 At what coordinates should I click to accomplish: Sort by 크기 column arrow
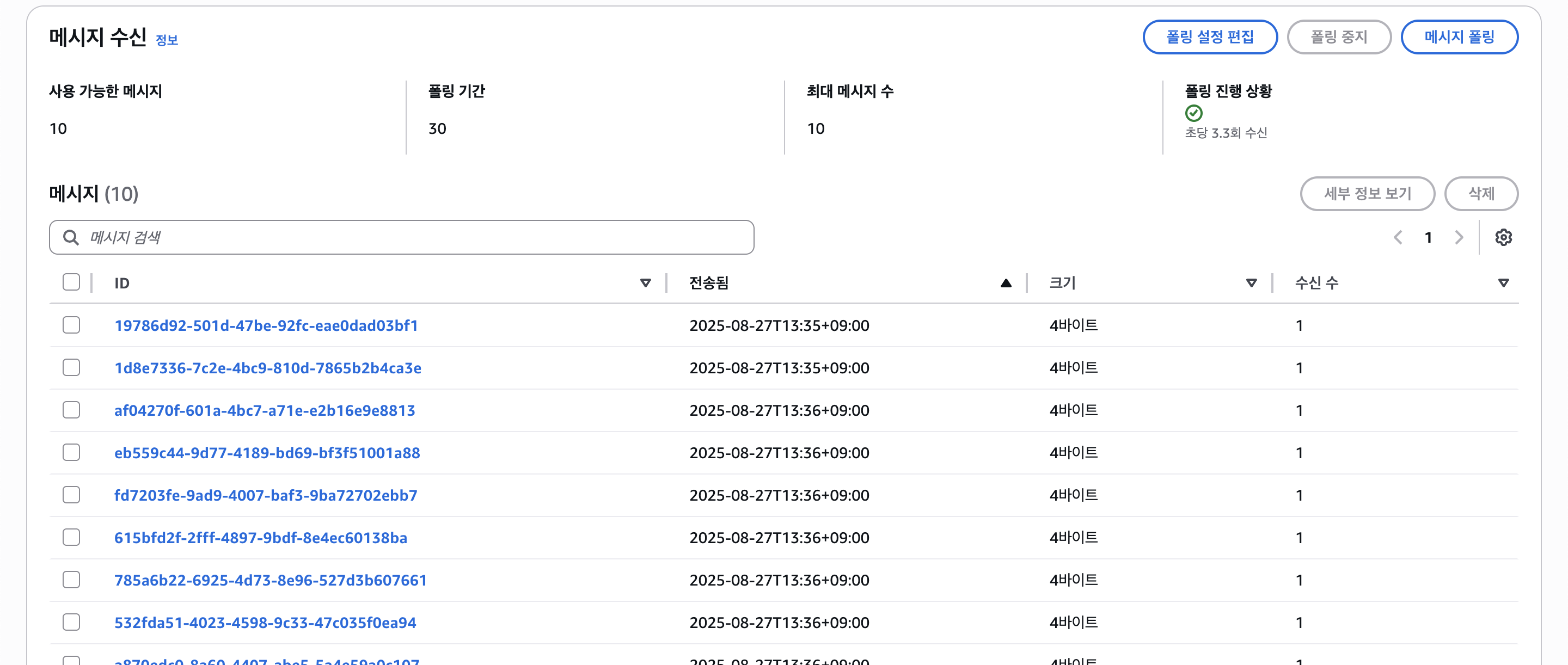1251,283
